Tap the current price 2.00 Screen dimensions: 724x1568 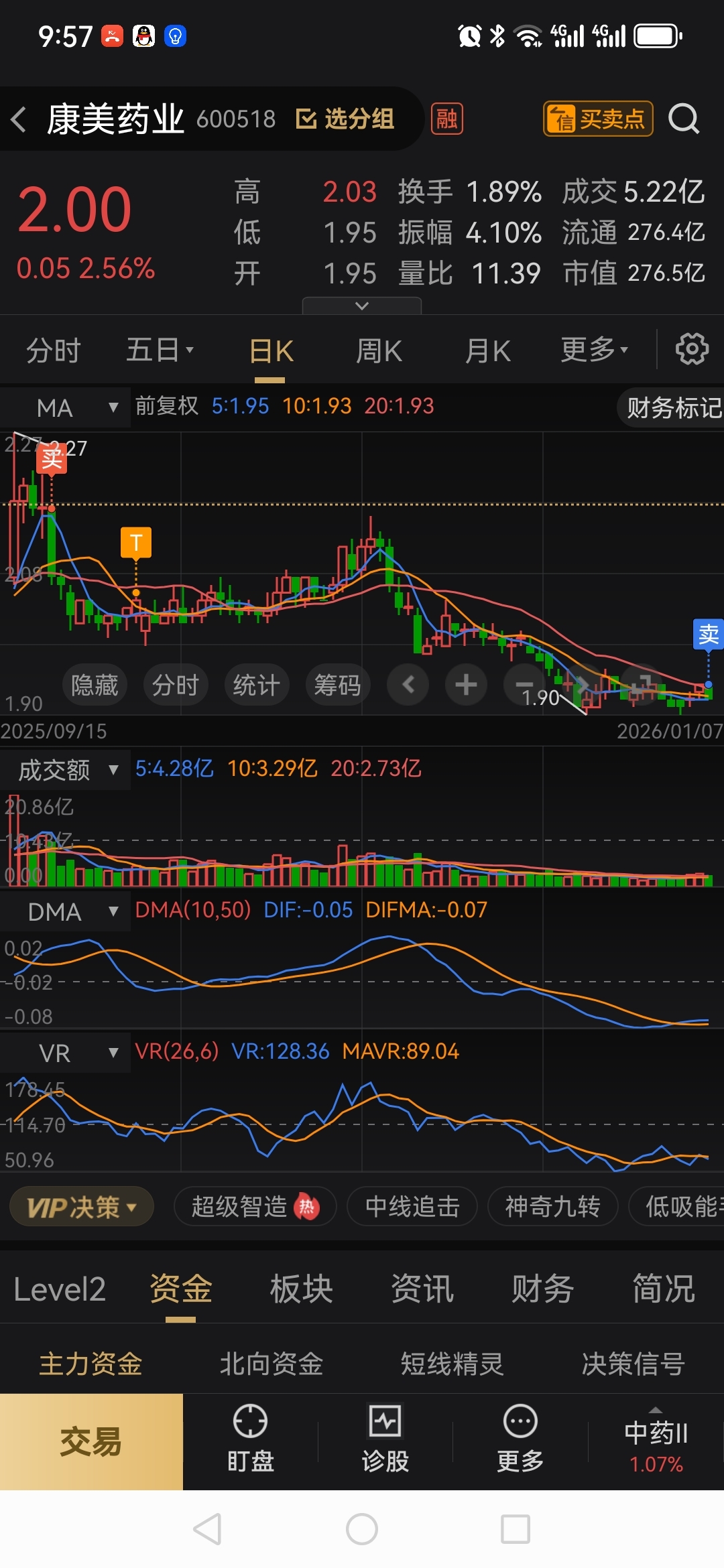74,210
